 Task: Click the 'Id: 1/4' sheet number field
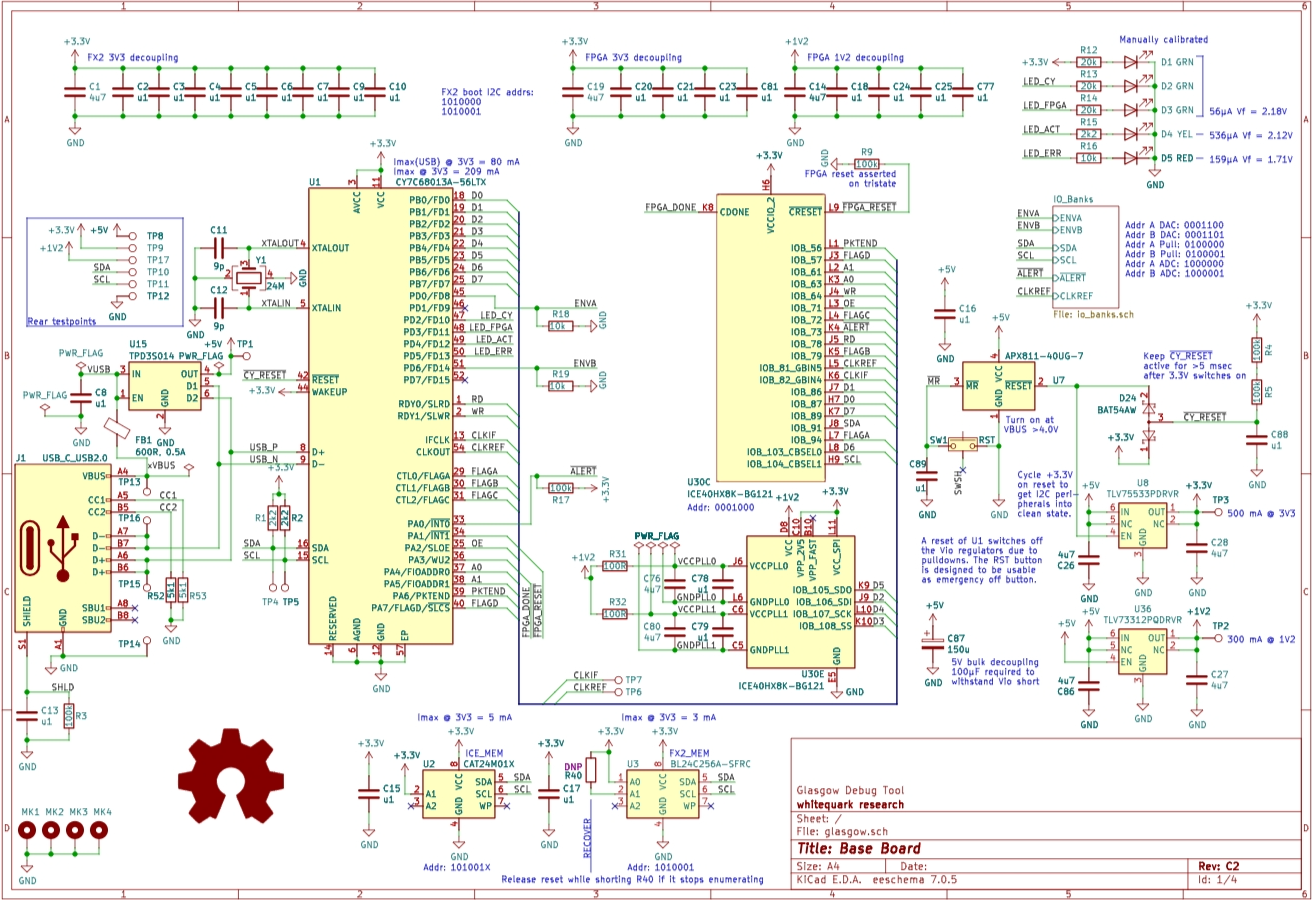coord(1217,880)
